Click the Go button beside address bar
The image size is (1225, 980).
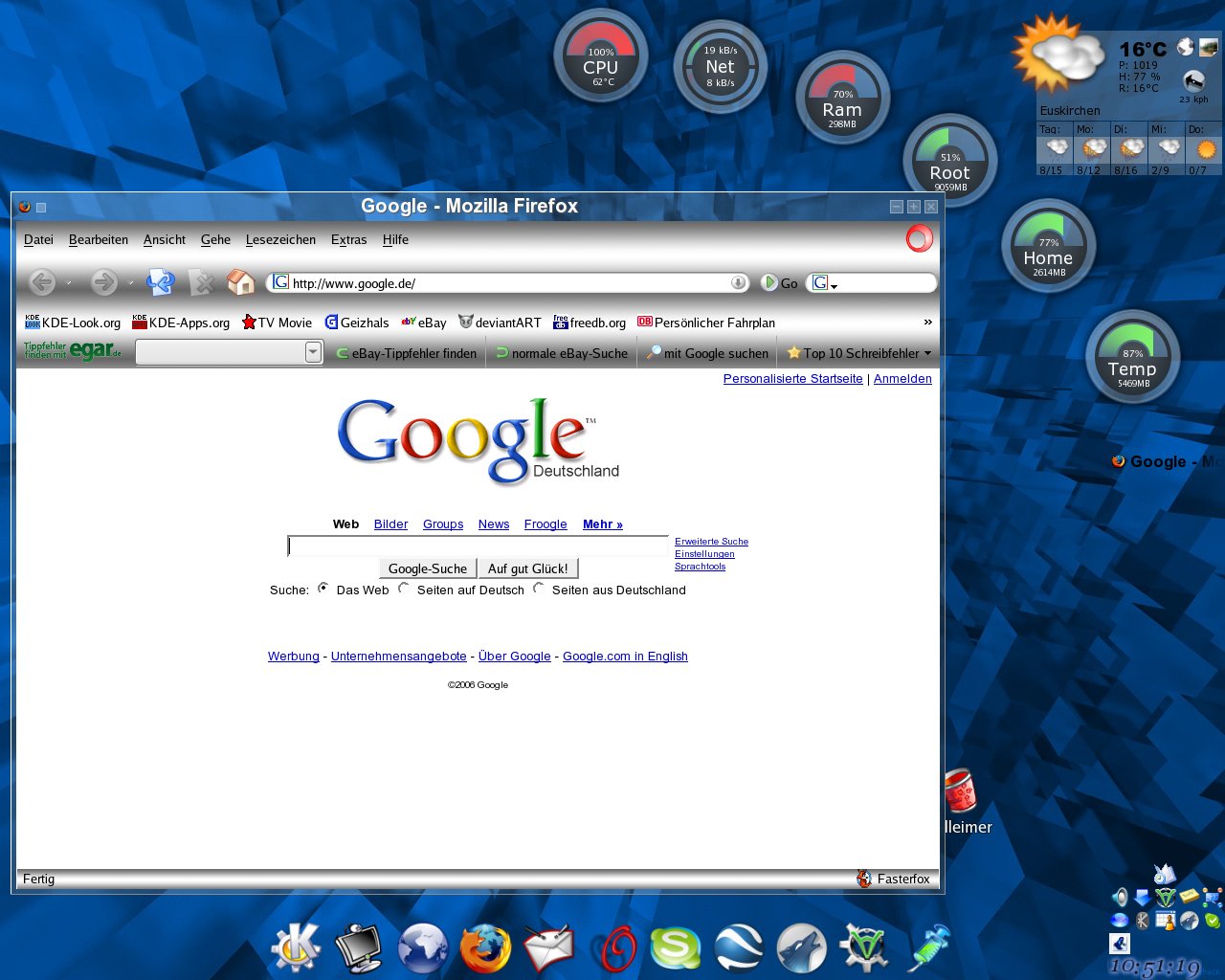click(780, 282)
